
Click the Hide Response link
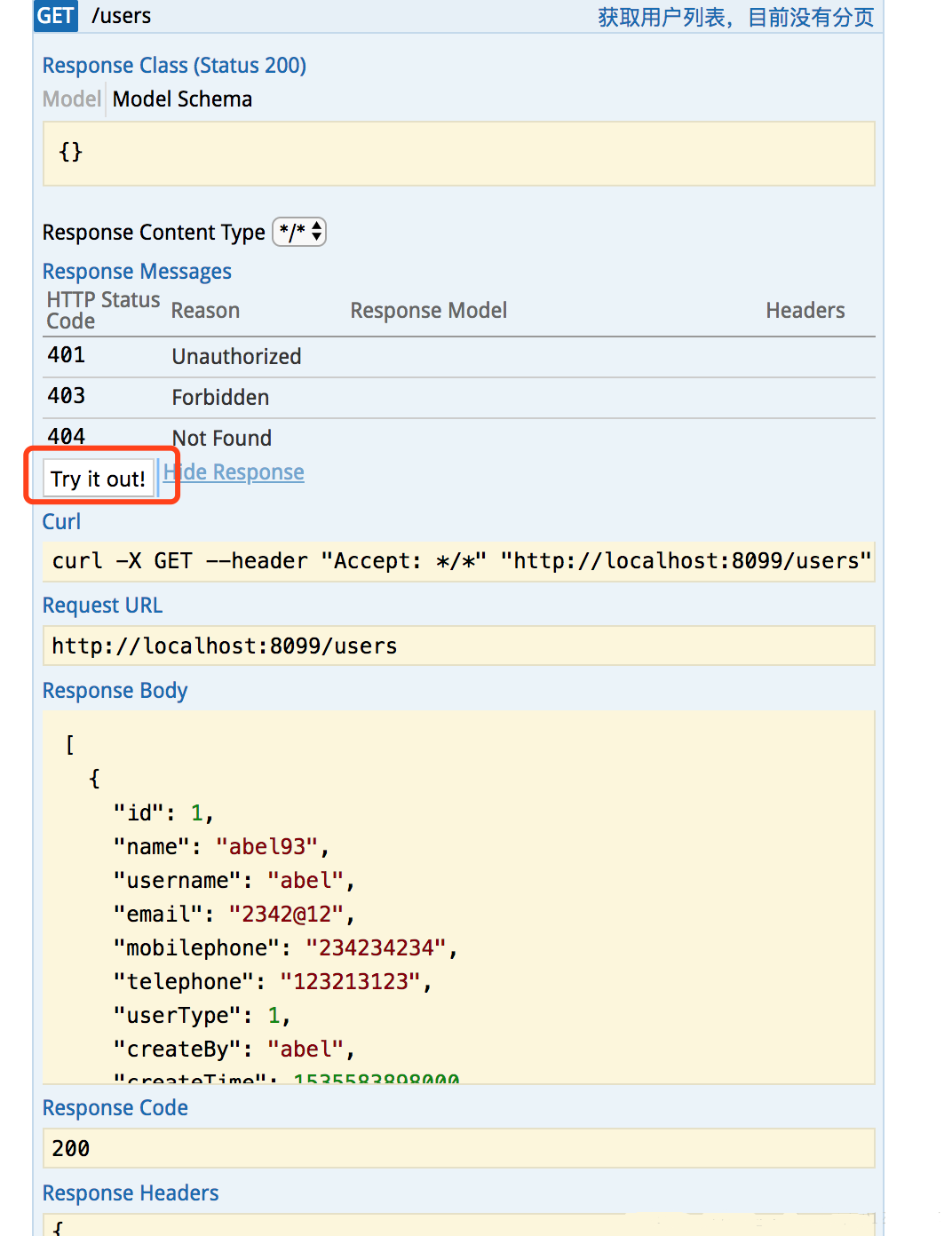(x=234, y=471)
